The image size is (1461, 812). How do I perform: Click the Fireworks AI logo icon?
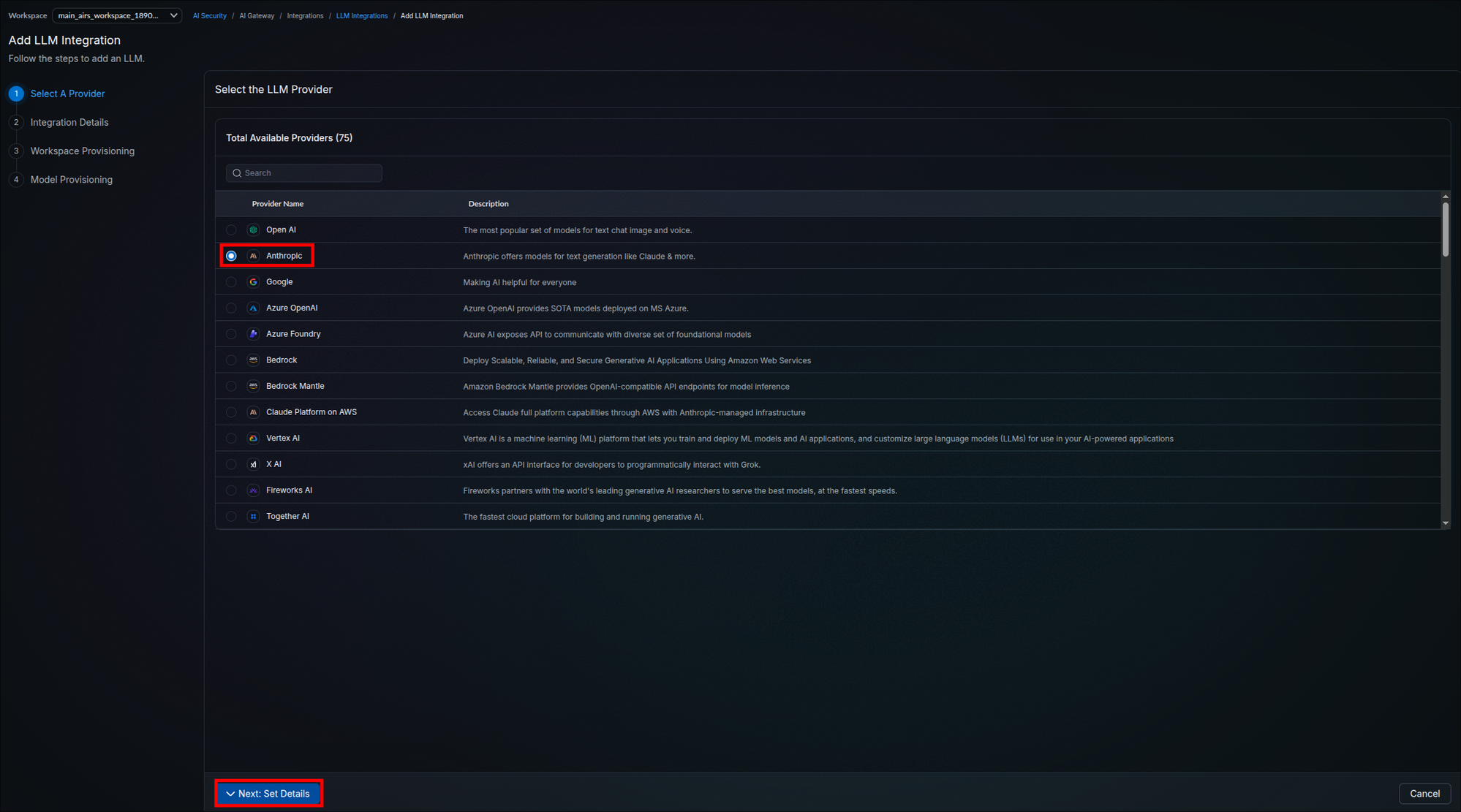(253, 490)
